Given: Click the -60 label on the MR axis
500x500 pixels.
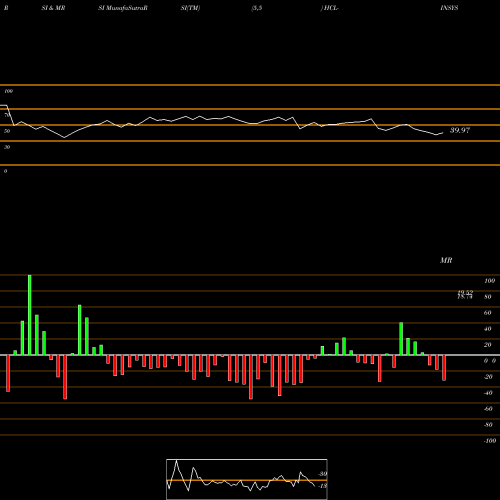Looking at the screenshot, I should (488, 409).
